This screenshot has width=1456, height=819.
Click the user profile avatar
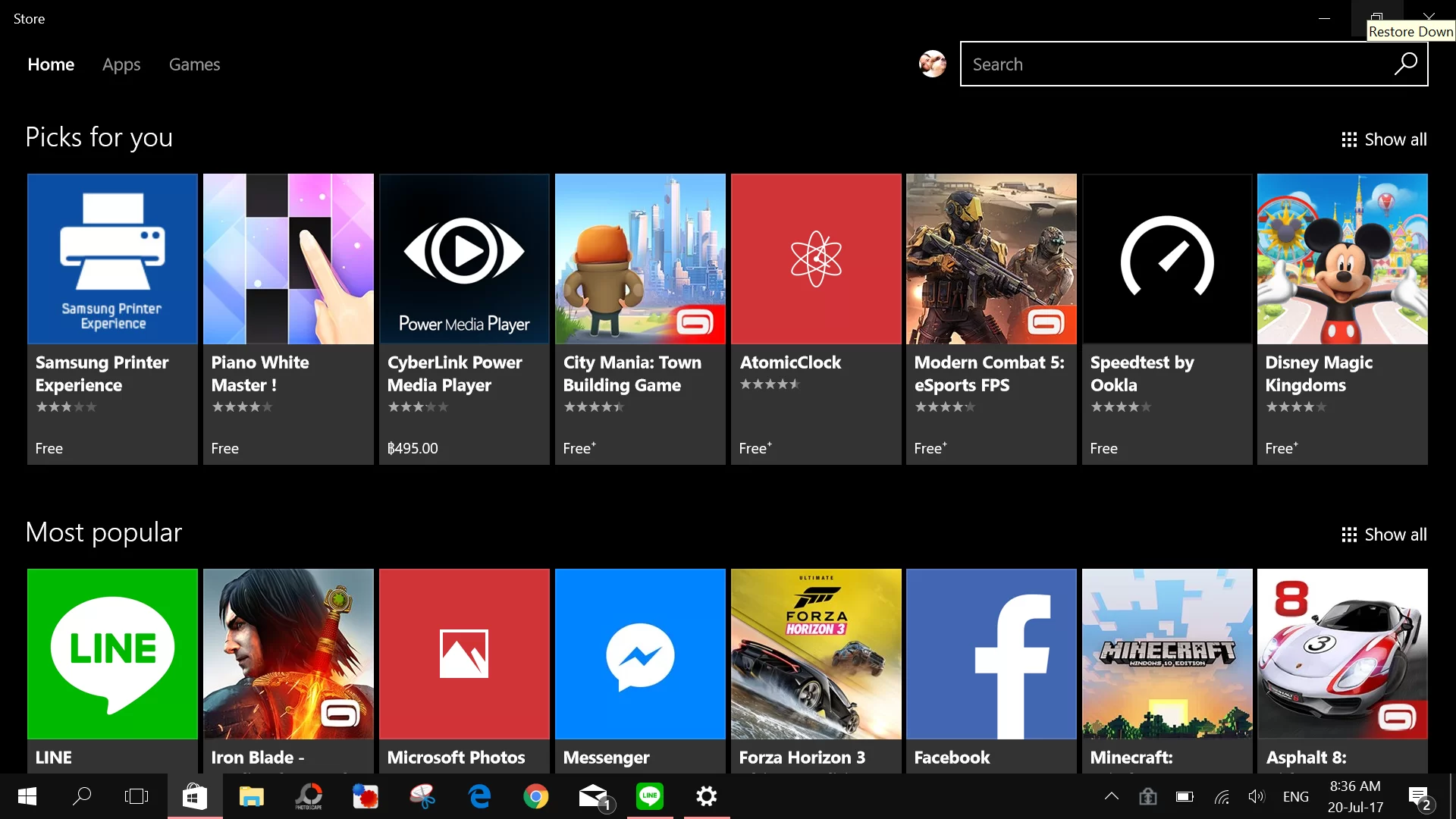click(x=932, y=64)
